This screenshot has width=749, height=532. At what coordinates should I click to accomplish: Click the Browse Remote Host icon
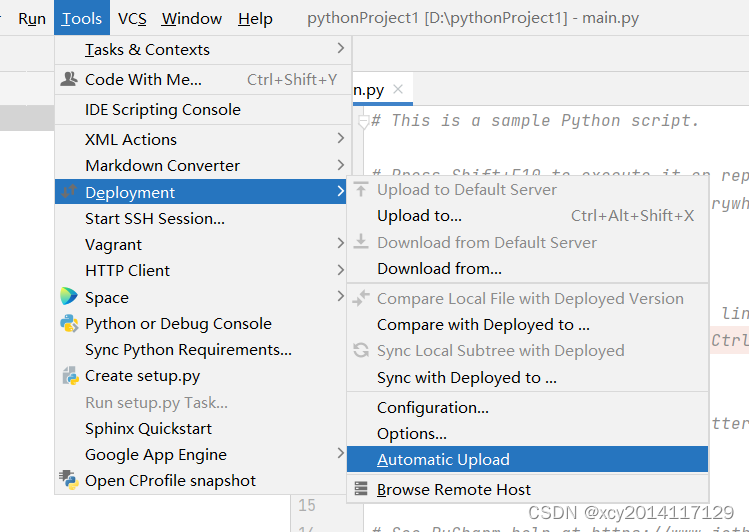(361, 489)
